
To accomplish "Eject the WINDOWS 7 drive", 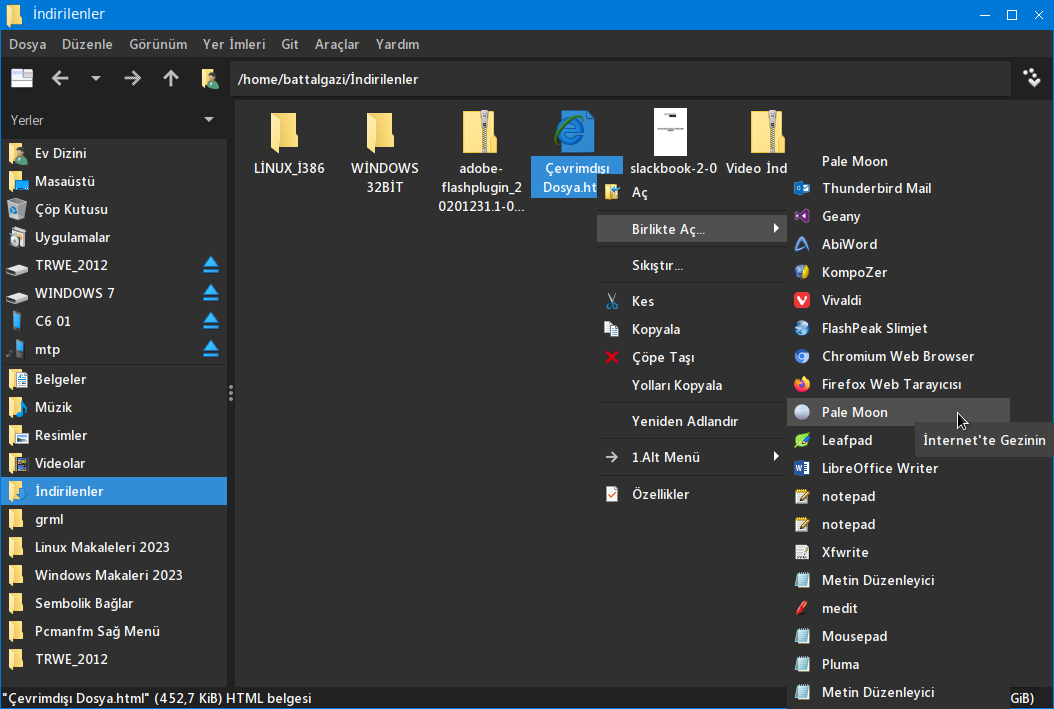I will 211,293.
